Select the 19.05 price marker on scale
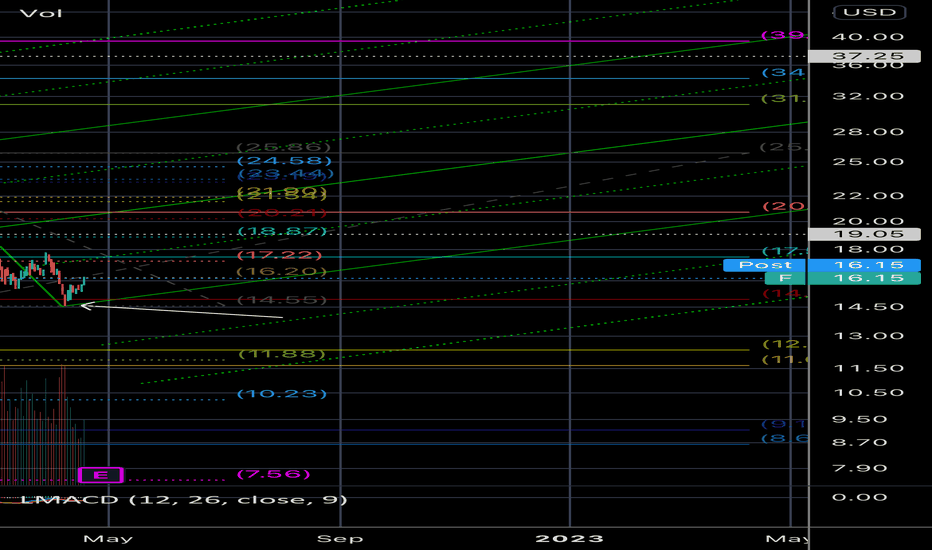Image resolution: width=932 pixels, height=550 pixels. [865, 234]
